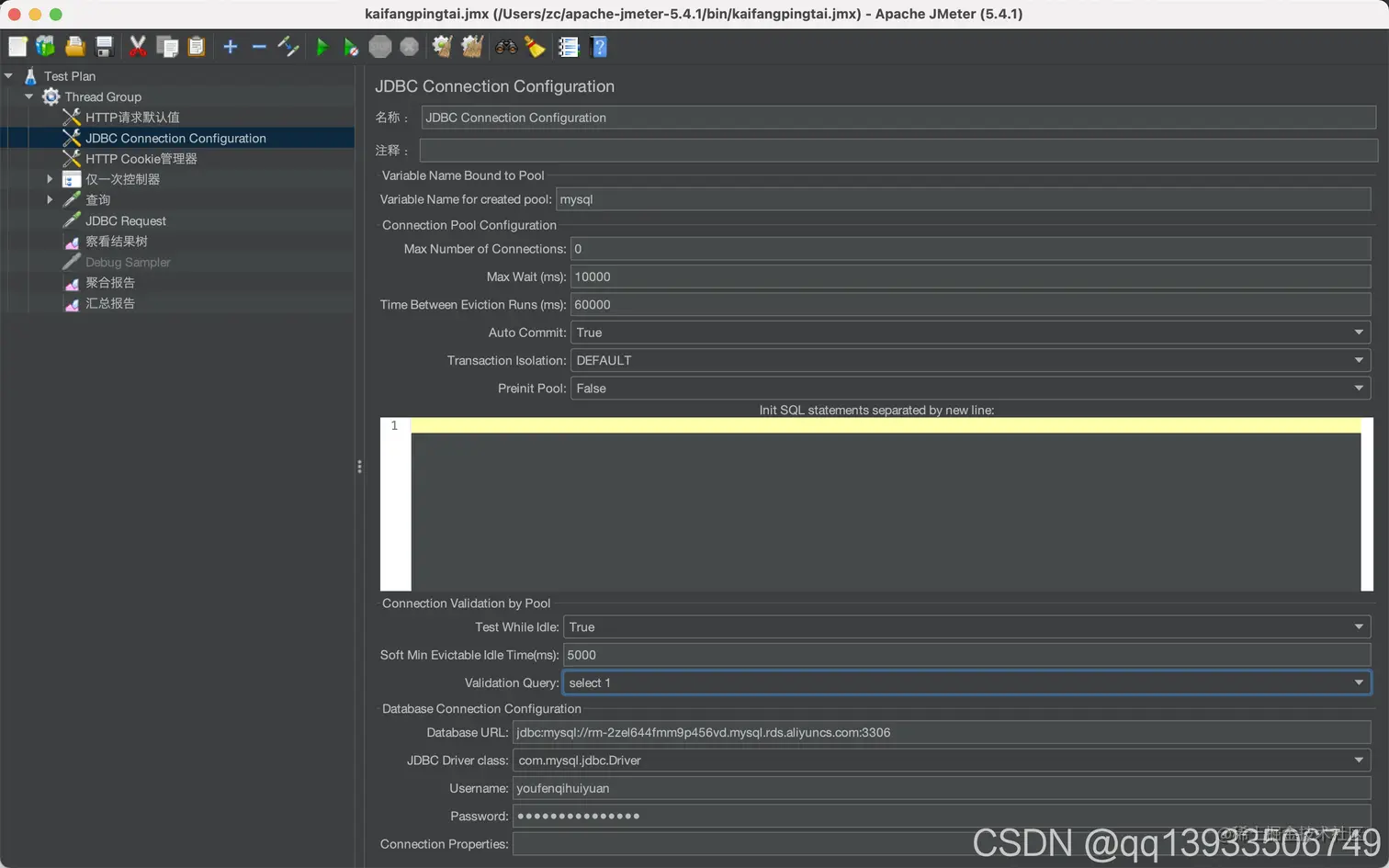Click the Clear icon with gear and broom
Image resolution: width=1389 pixels, height=868 pixels.
443,47
